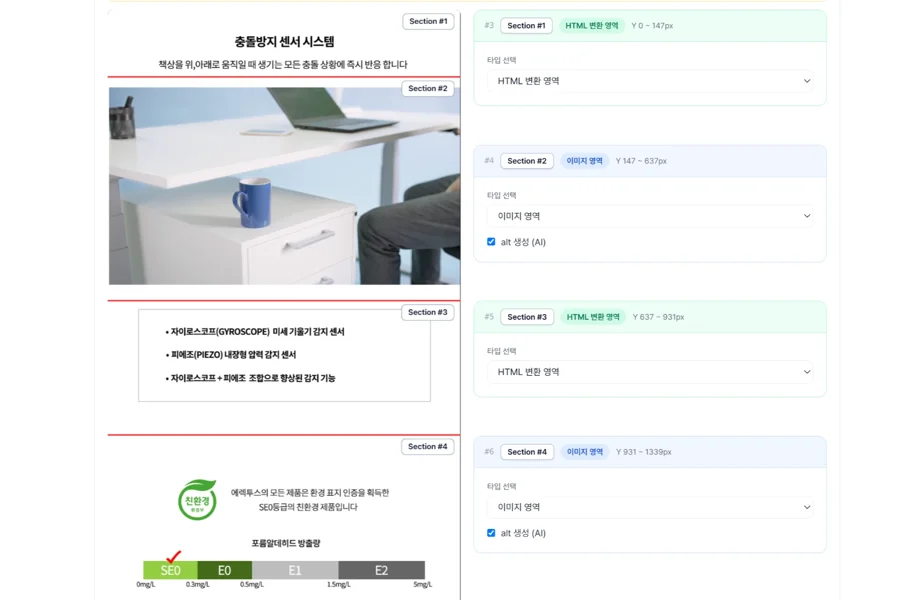Select the Section #4 tag in card #6
Screen dimensions: 900x600
click(x=527, y=452)
